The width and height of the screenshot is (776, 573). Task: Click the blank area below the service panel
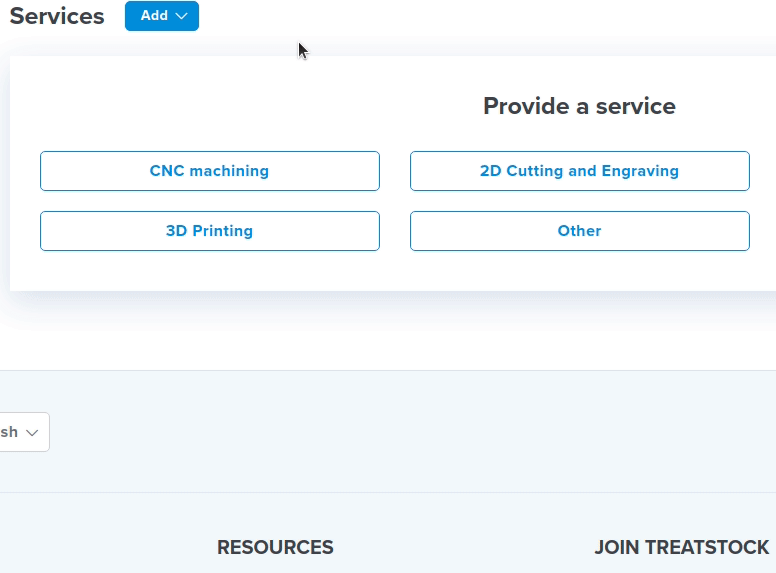[400, 348]
